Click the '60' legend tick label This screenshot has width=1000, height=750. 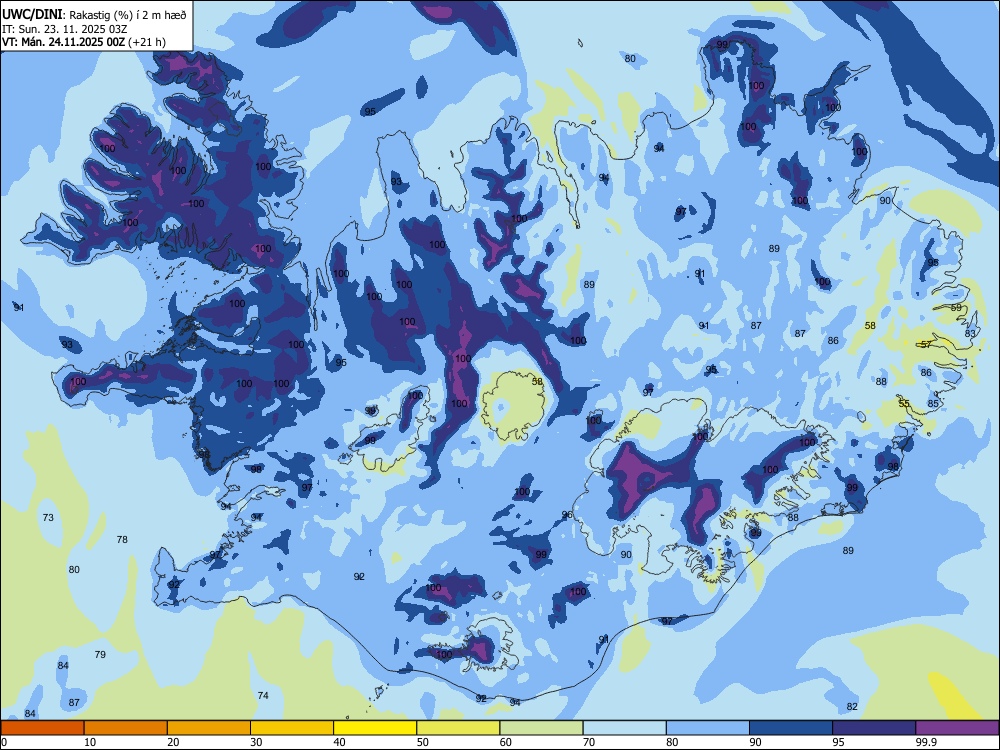click(506, 742)
